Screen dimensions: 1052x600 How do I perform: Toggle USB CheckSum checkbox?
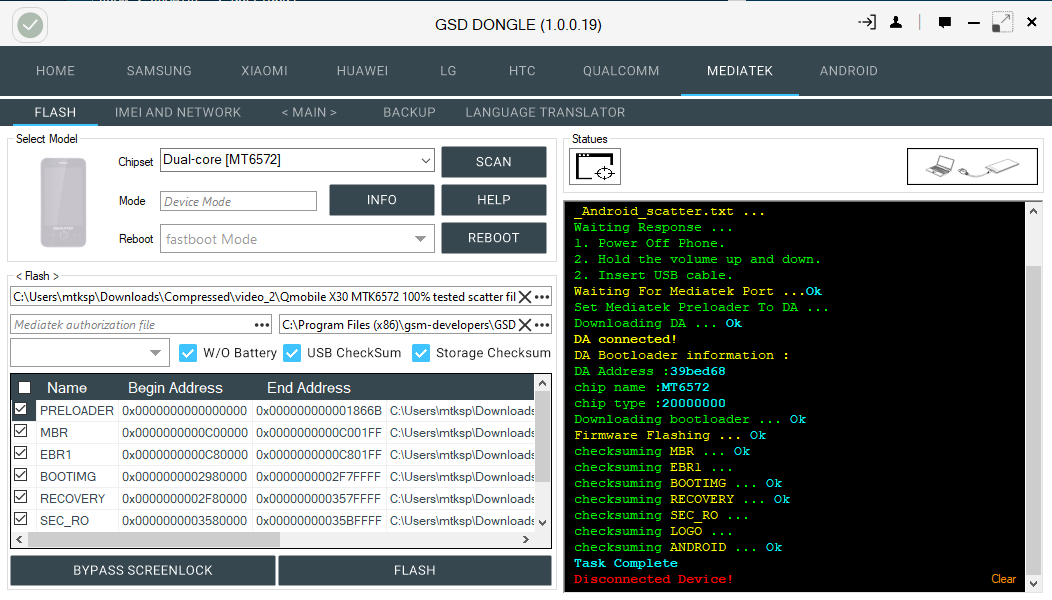292,353
